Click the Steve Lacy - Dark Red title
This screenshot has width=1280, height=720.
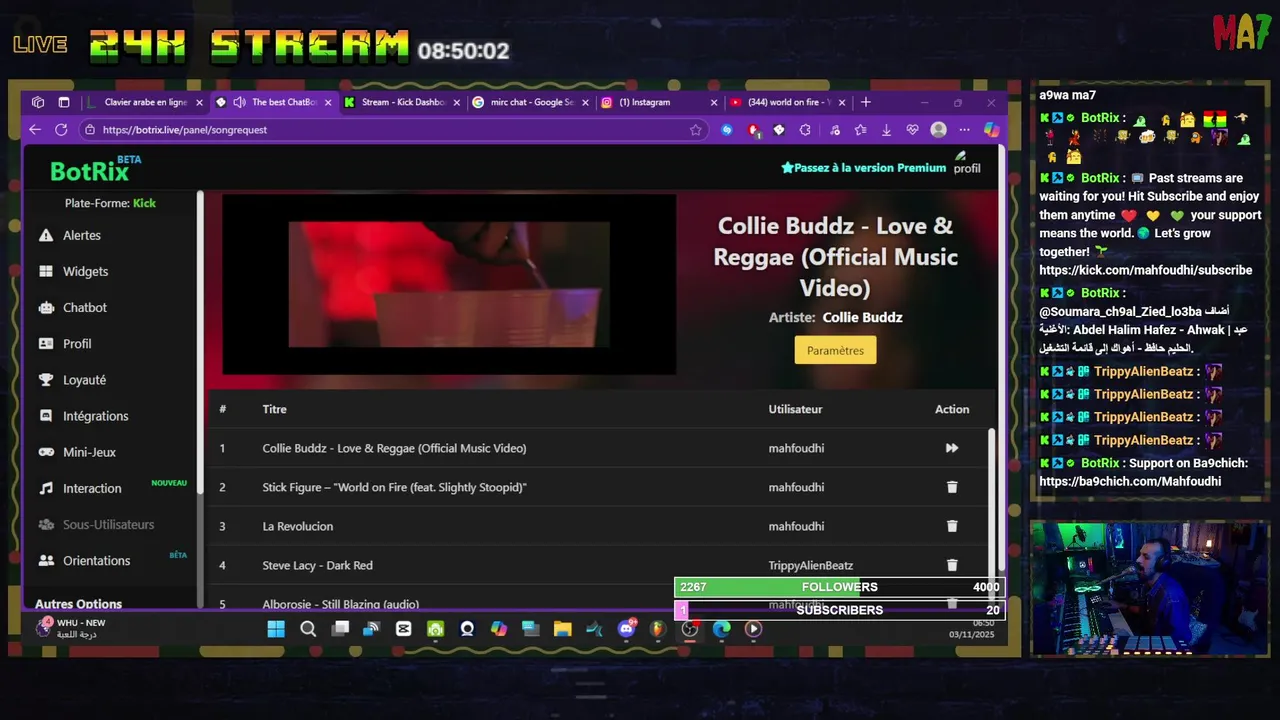pyautogui.click(x=317, y=565)
